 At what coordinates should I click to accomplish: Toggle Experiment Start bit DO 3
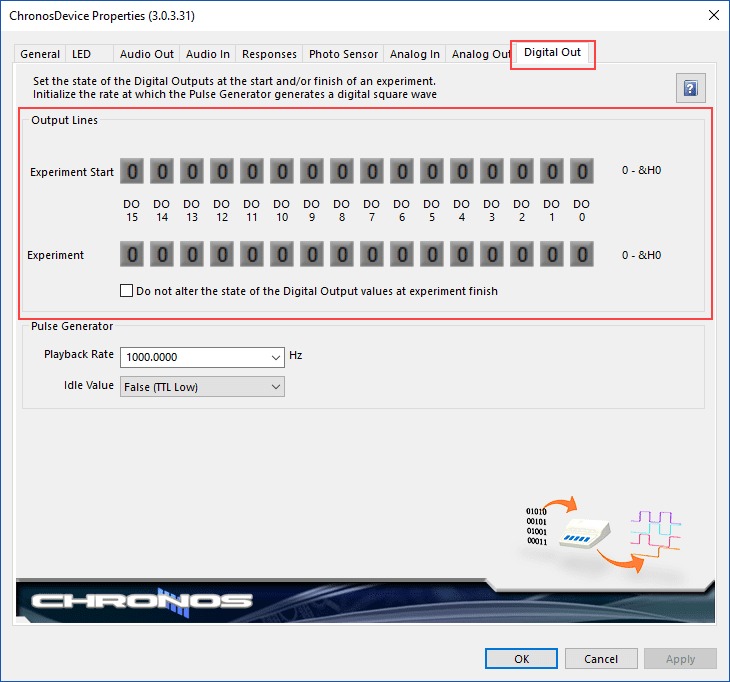[492, 171]
